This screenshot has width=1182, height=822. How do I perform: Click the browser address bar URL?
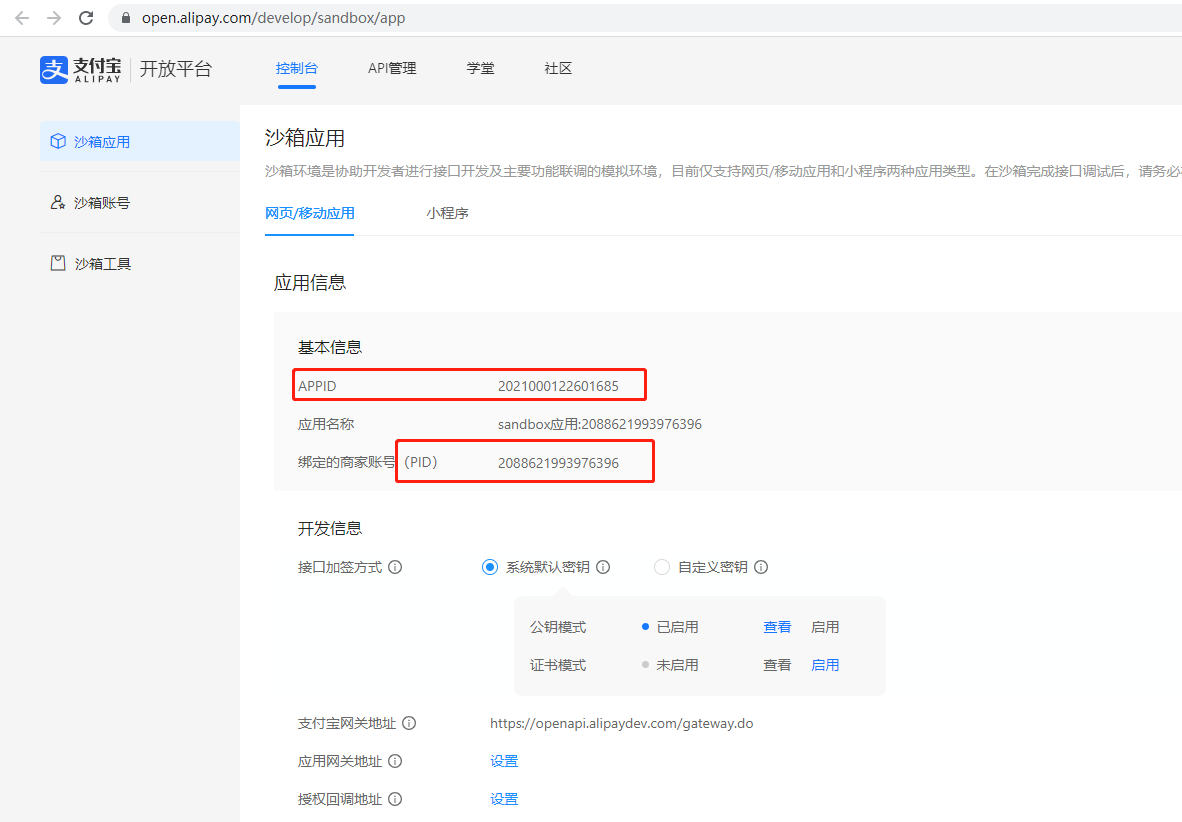274,17
